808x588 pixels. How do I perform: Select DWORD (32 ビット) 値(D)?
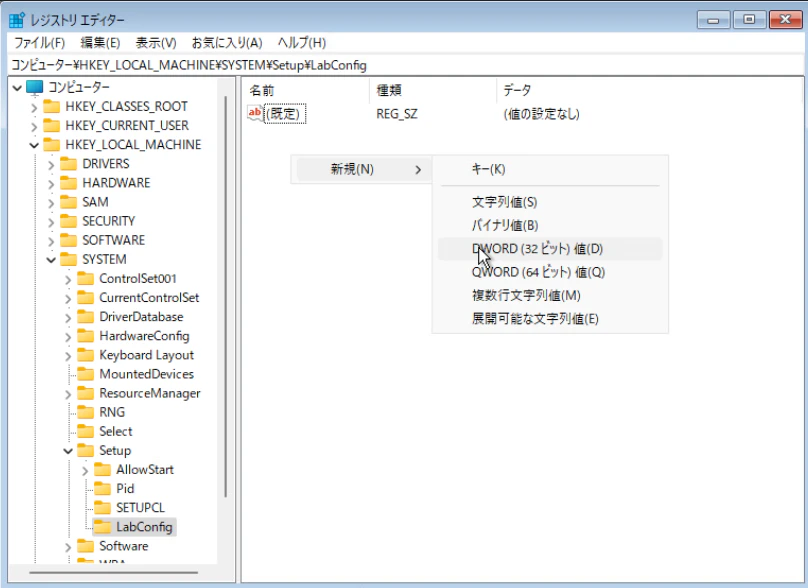point(550,249)
